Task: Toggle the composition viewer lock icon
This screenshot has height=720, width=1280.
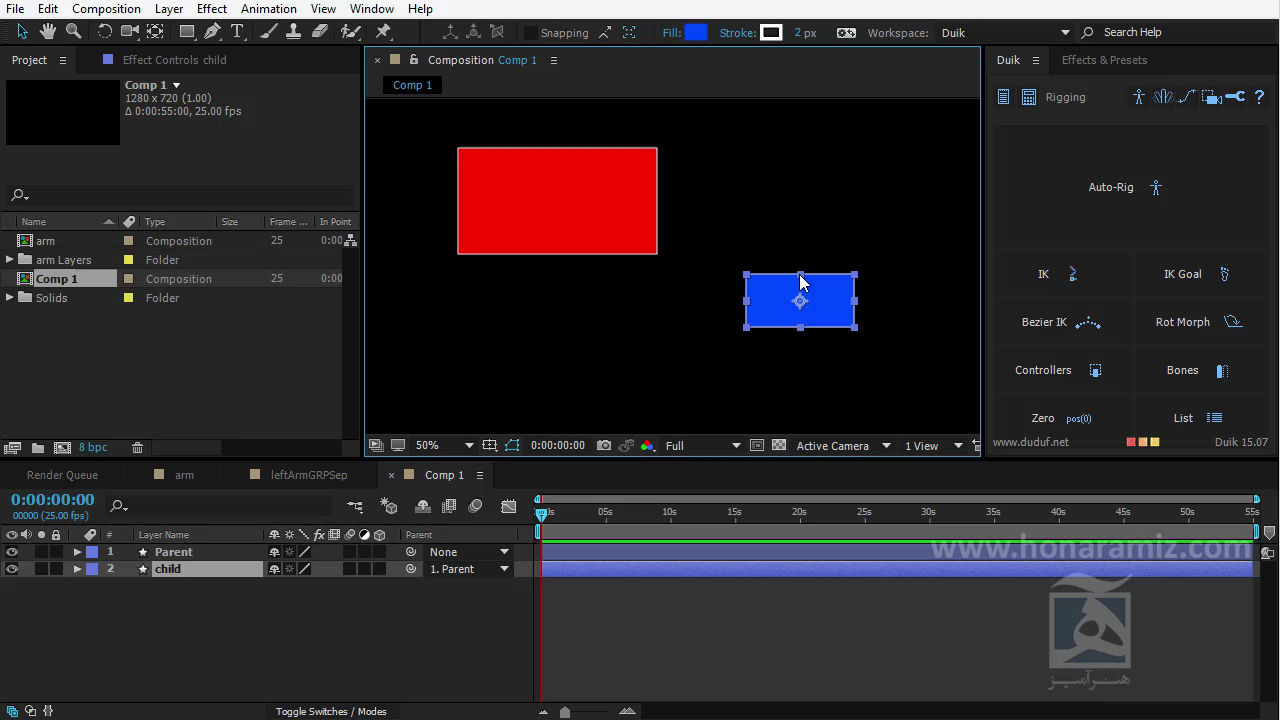Action: point(414,60)
